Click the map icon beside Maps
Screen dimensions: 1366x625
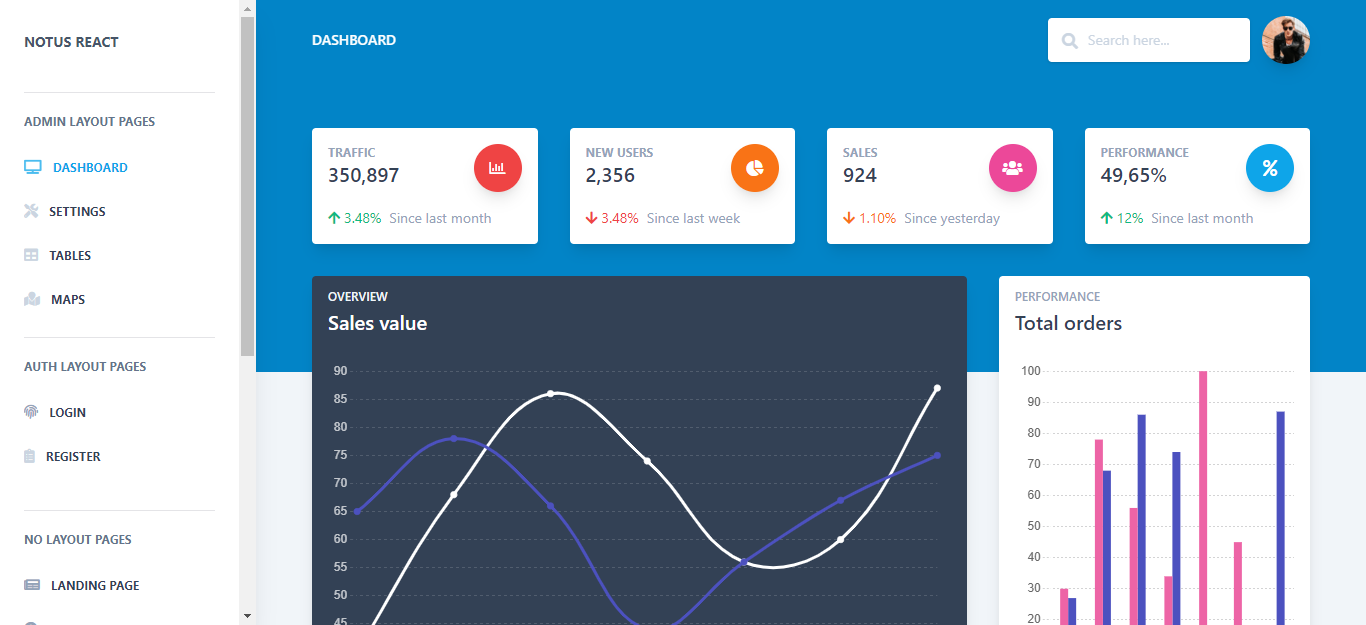32,299
